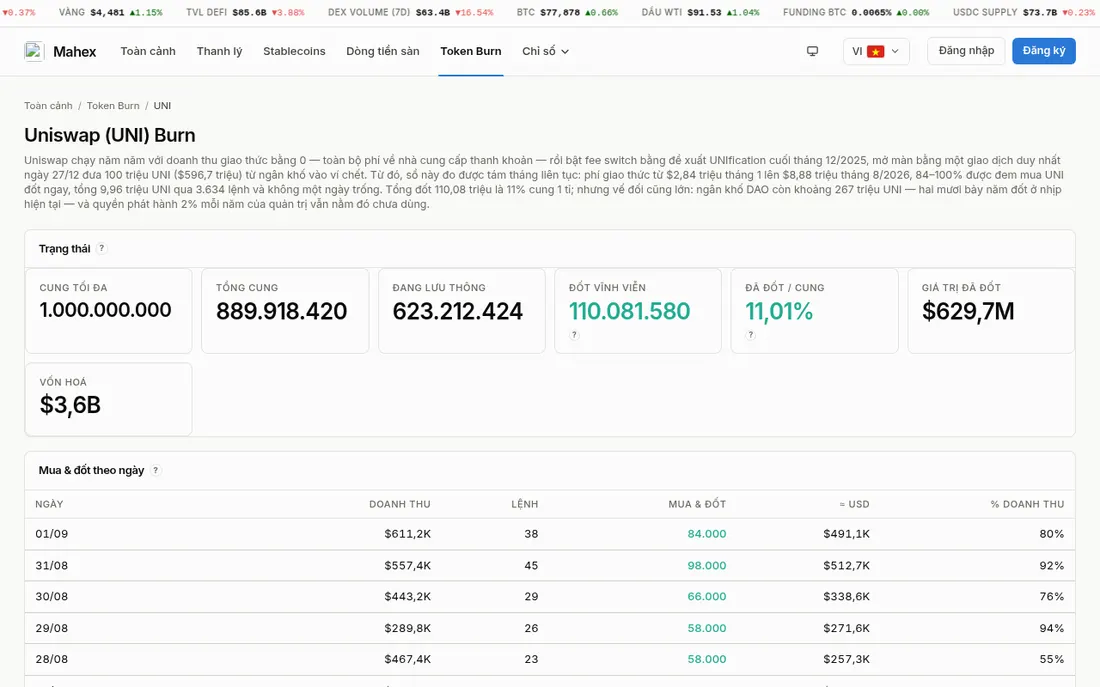Click the ≈ USD column header

click(854, 504)
